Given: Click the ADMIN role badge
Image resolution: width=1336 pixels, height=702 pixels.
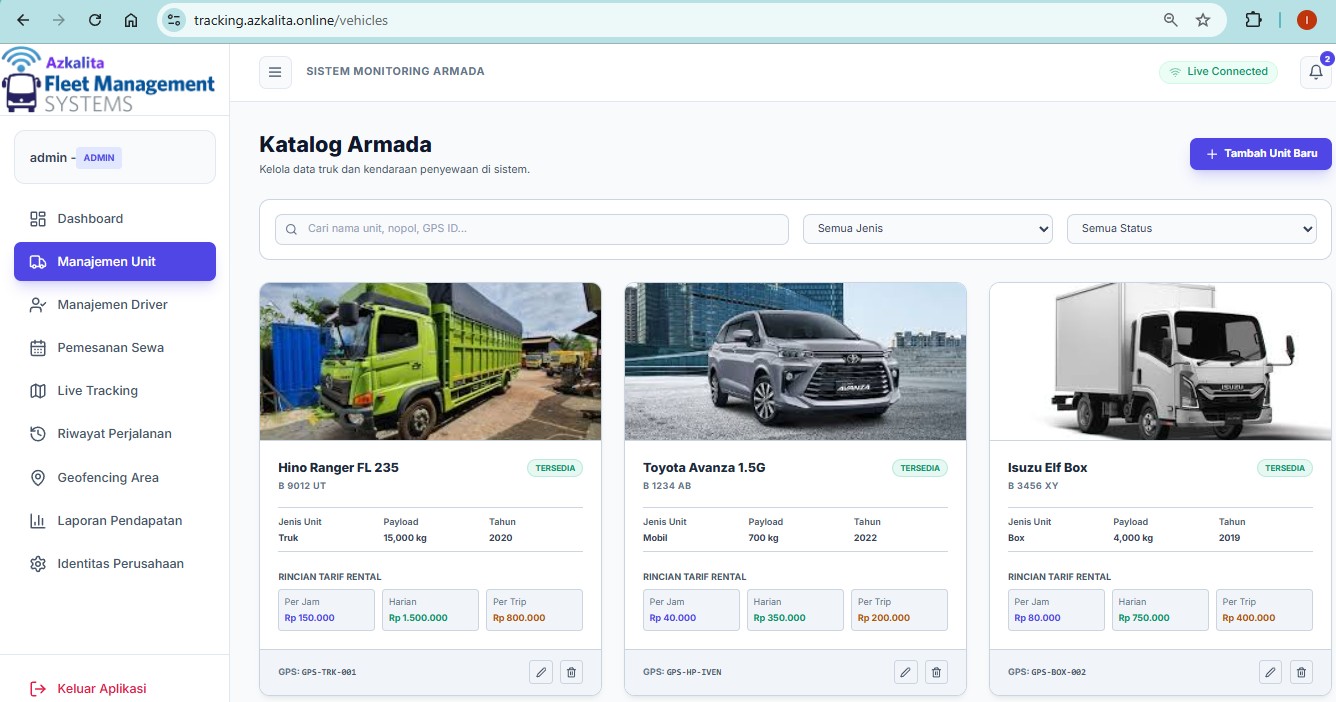Looking at the screenshot, I should 99,158.
